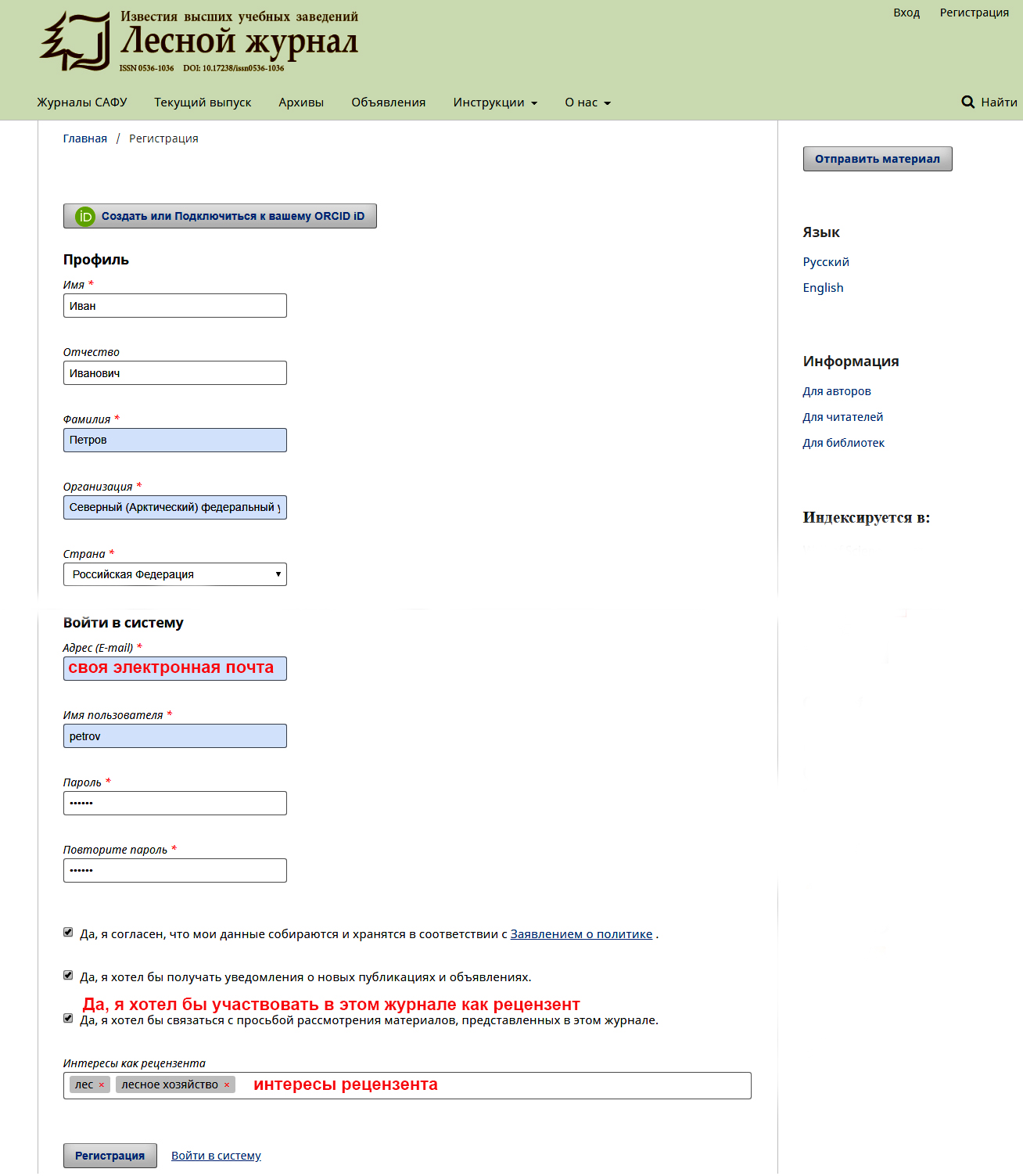The height and width of the screenshot is (1176, 1023).
Task: Click the Лесной журнал logo
Action: pyautogui.click(x=199, y=41)
